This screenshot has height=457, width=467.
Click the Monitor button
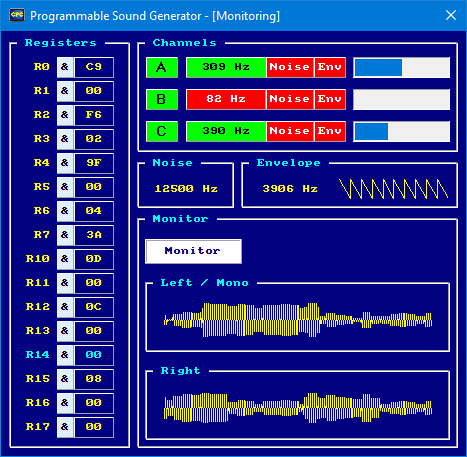(x=193, y=251)
